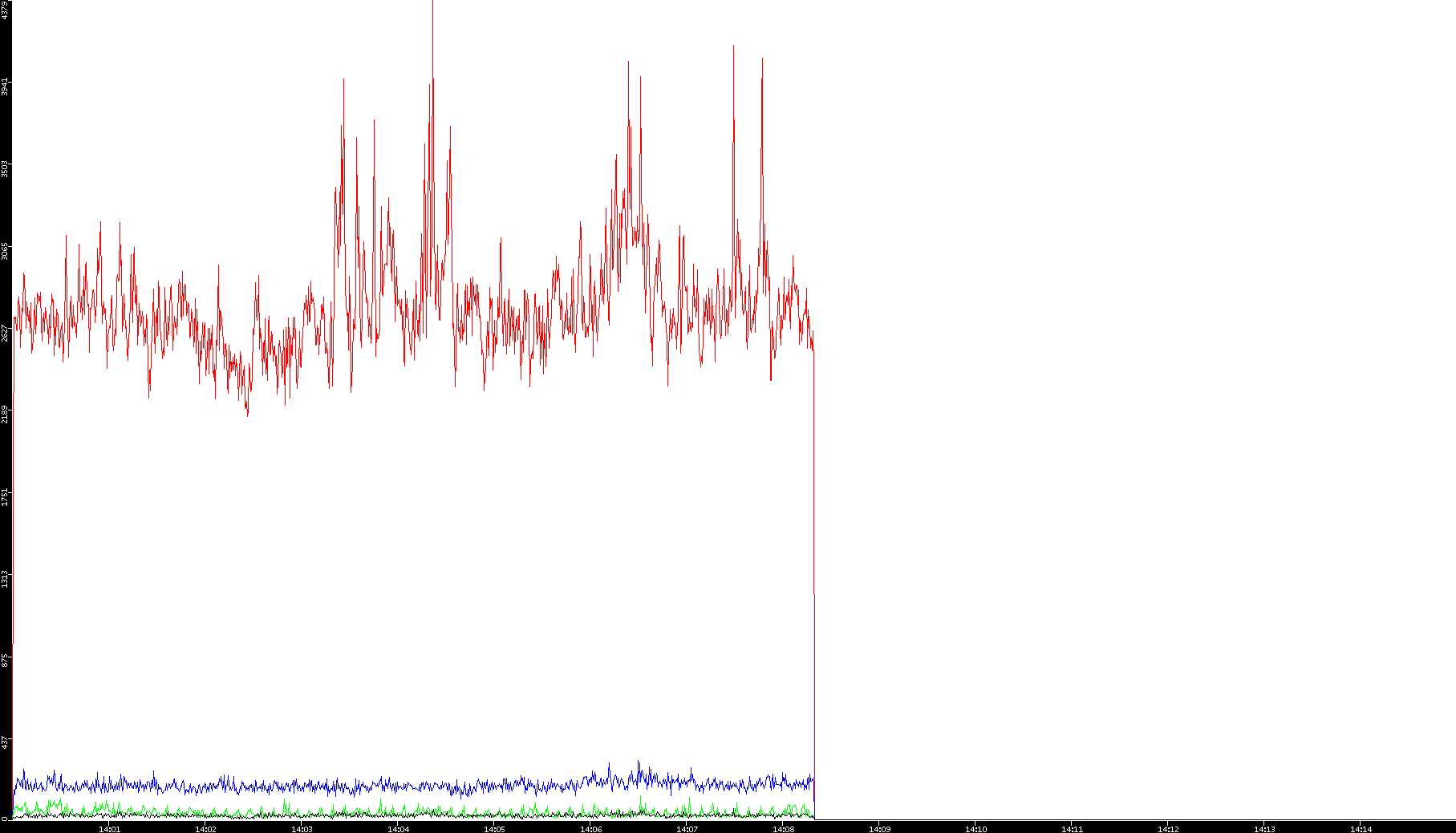
Task: Select the 2627 y-axis value label
Action: pos(6,333)
